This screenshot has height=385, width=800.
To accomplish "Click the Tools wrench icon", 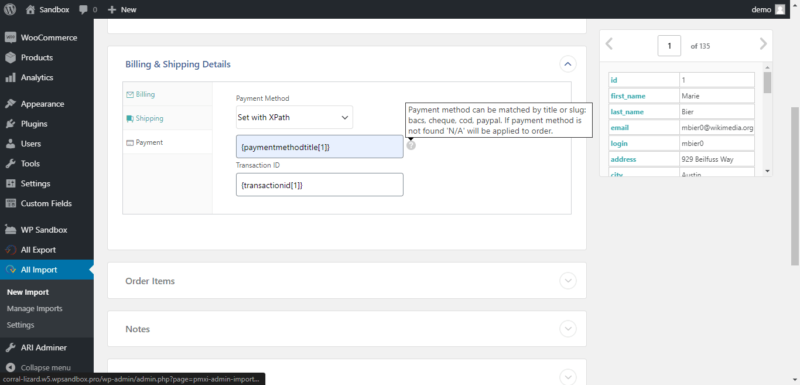I will point(10,164).
